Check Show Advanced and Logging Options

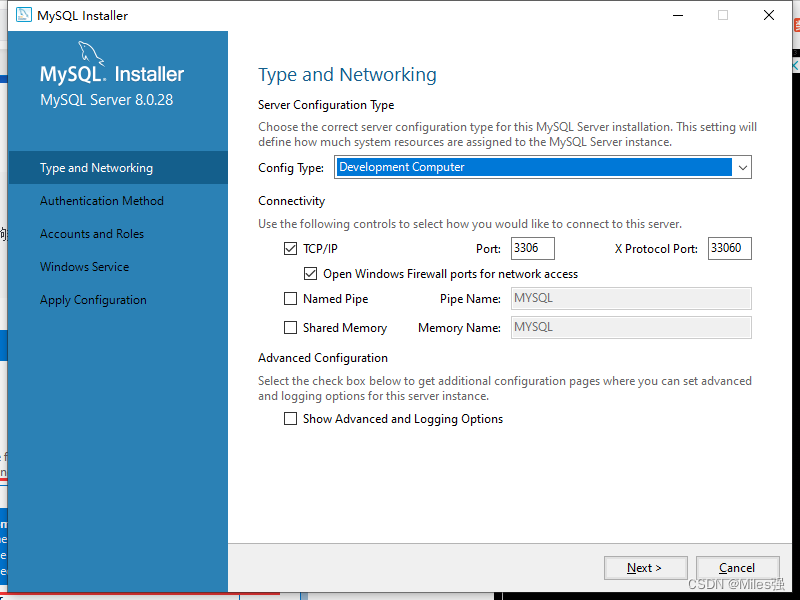click(x=290, y=419)
